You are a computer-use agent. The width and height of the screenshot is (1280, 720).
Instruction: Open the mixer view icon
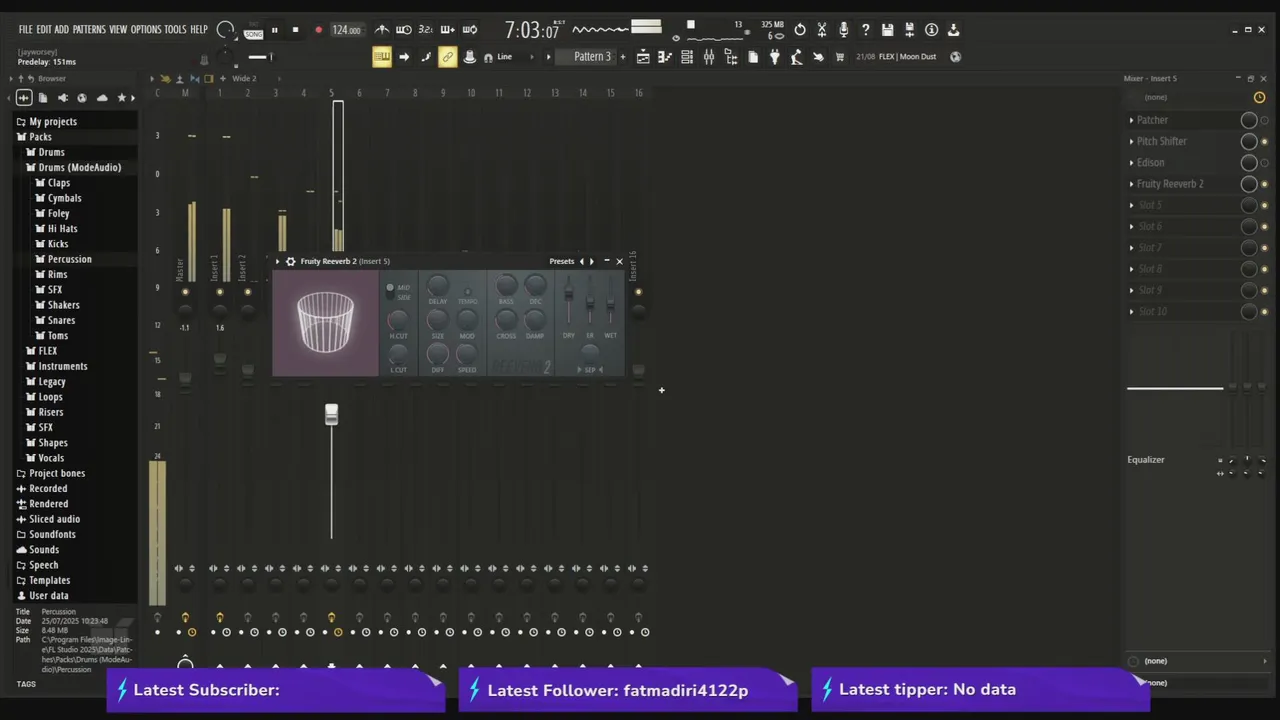[709, 57]
